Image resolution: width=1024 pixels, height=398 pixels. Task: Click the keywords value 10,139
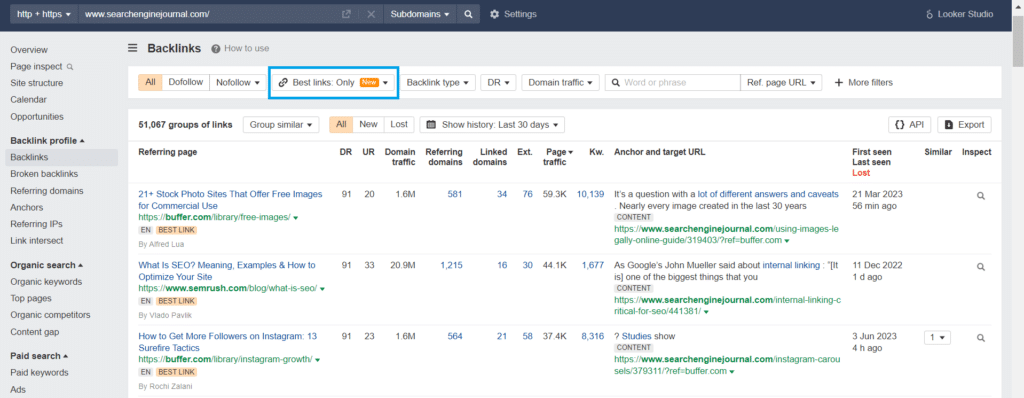point(590,194)
